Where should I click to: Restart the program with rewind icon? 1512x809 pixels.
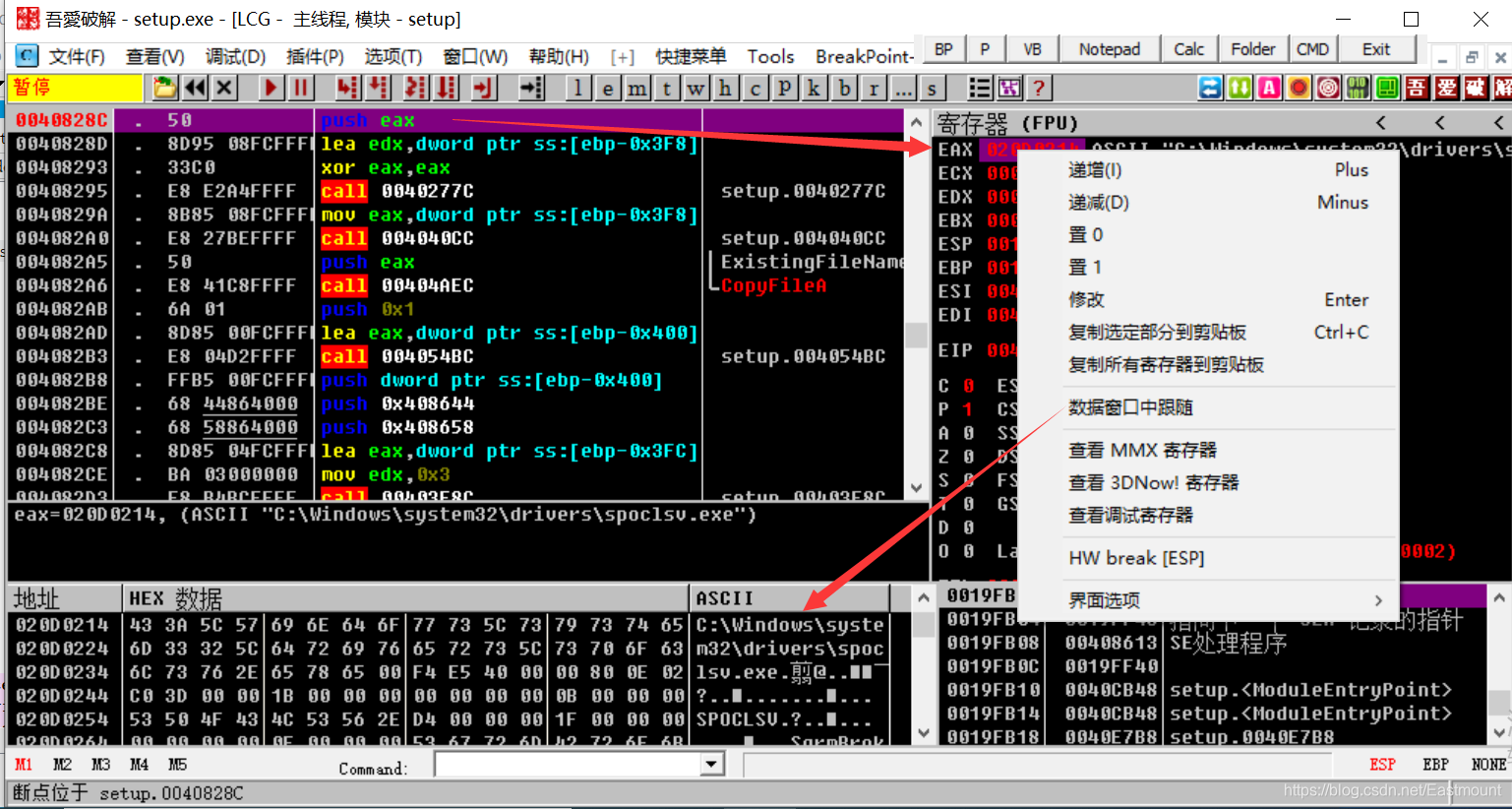195,88
